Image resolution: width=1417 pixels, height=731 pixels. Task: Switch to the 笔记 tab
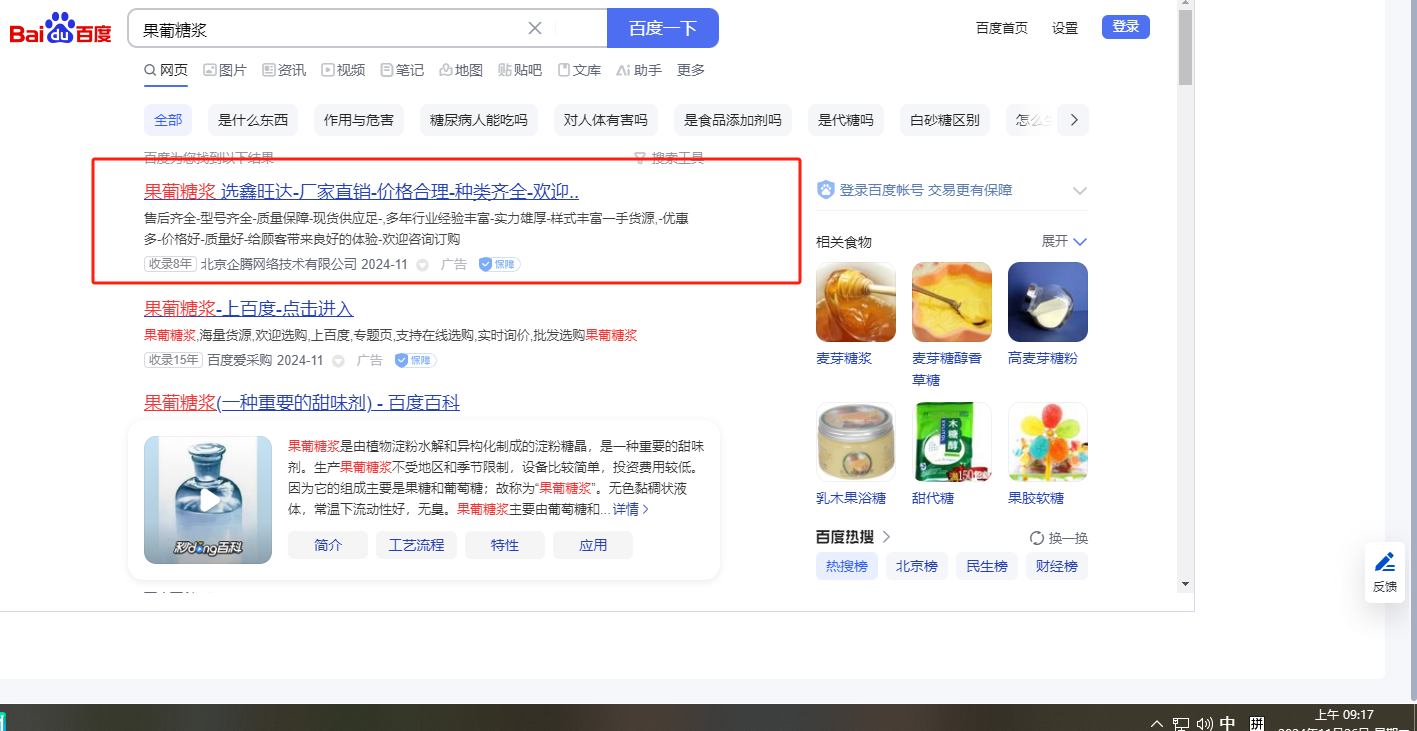tap(402, 70)
